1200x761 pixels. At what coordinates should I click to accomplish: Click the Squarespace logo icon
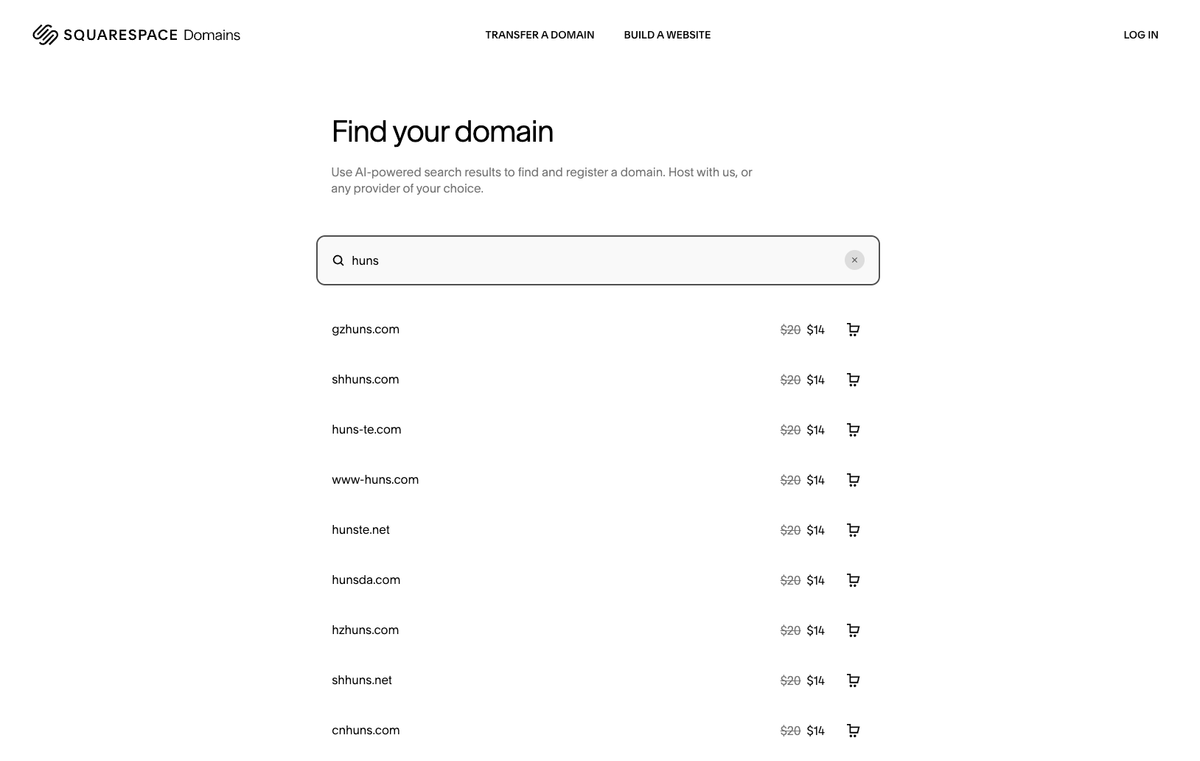click(x=45, y=35)
